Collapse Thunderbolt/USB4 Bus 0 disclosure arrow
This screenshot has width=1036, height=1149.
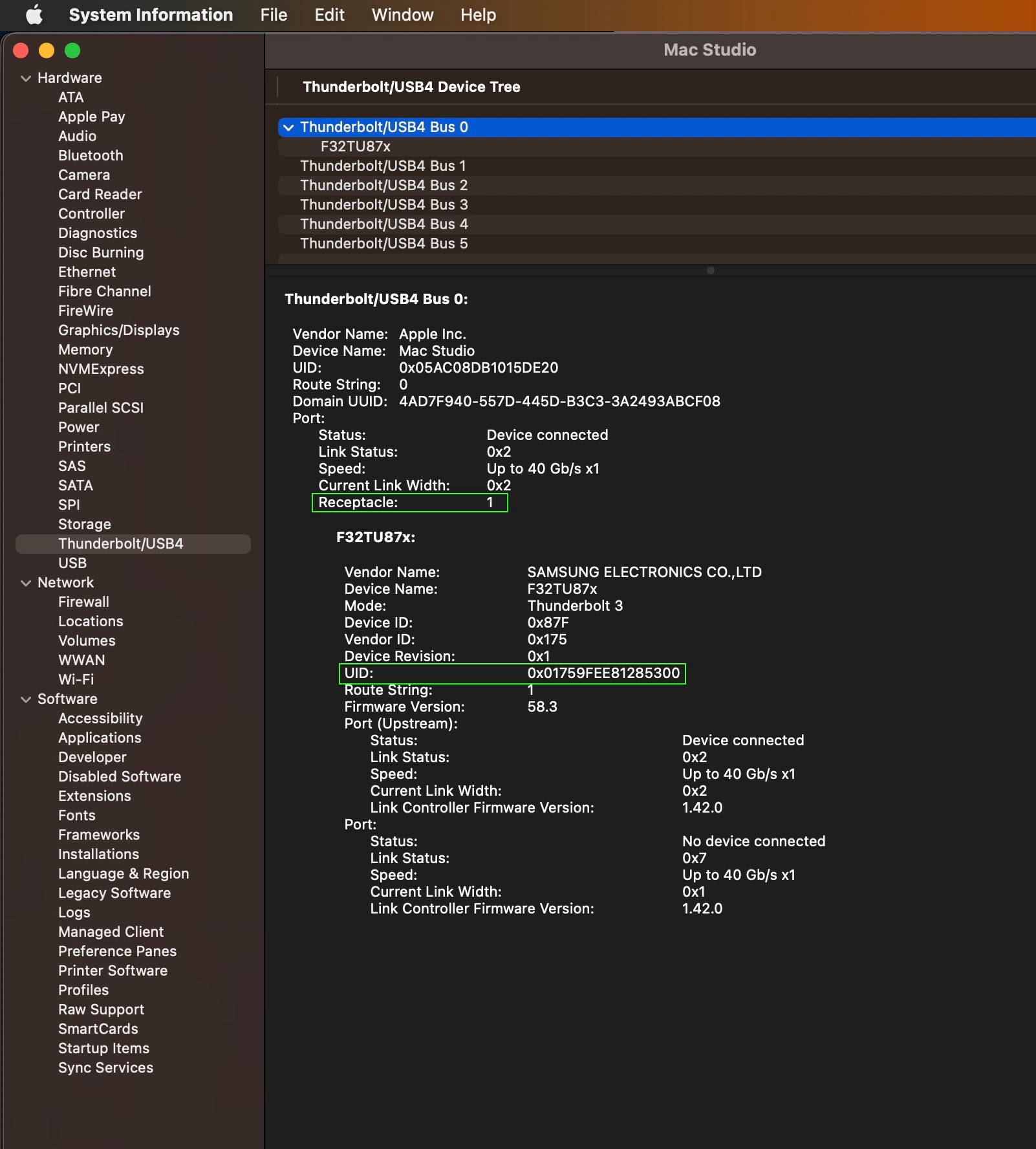tap(288, 127)
